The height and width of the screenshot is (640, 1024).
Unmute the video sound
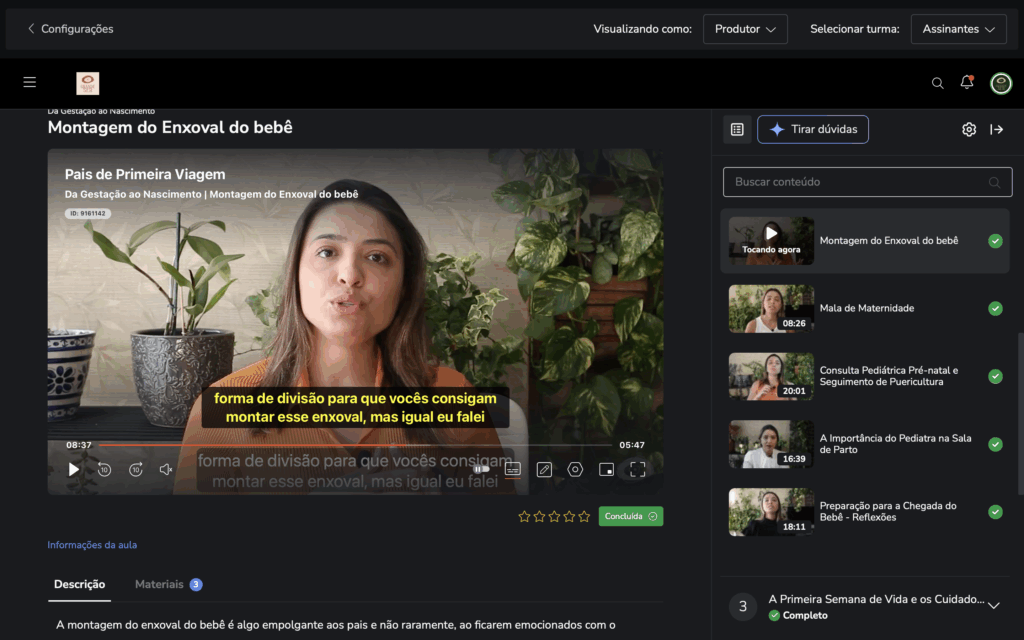(166, 469)
